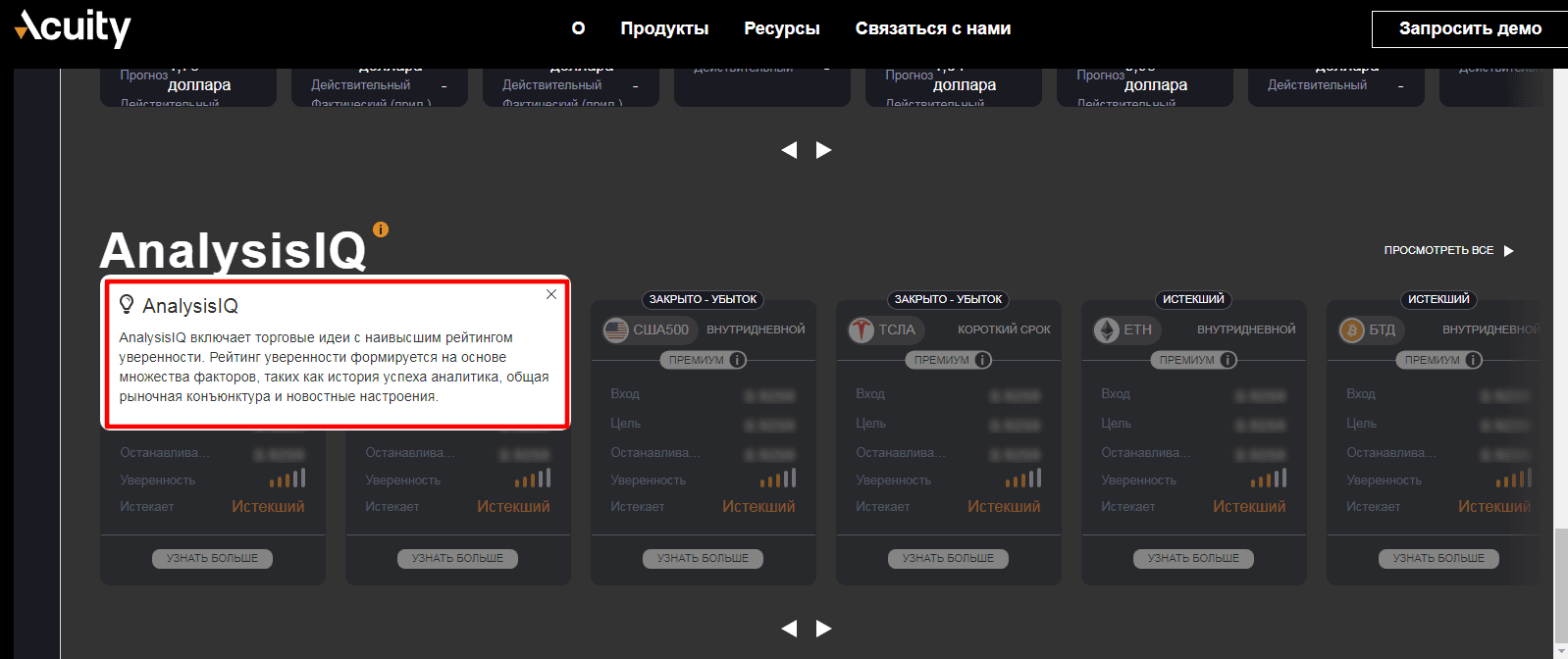Open the «О» menu item
This screenshot has height=659, width=1568.
[x=578, y=28]
